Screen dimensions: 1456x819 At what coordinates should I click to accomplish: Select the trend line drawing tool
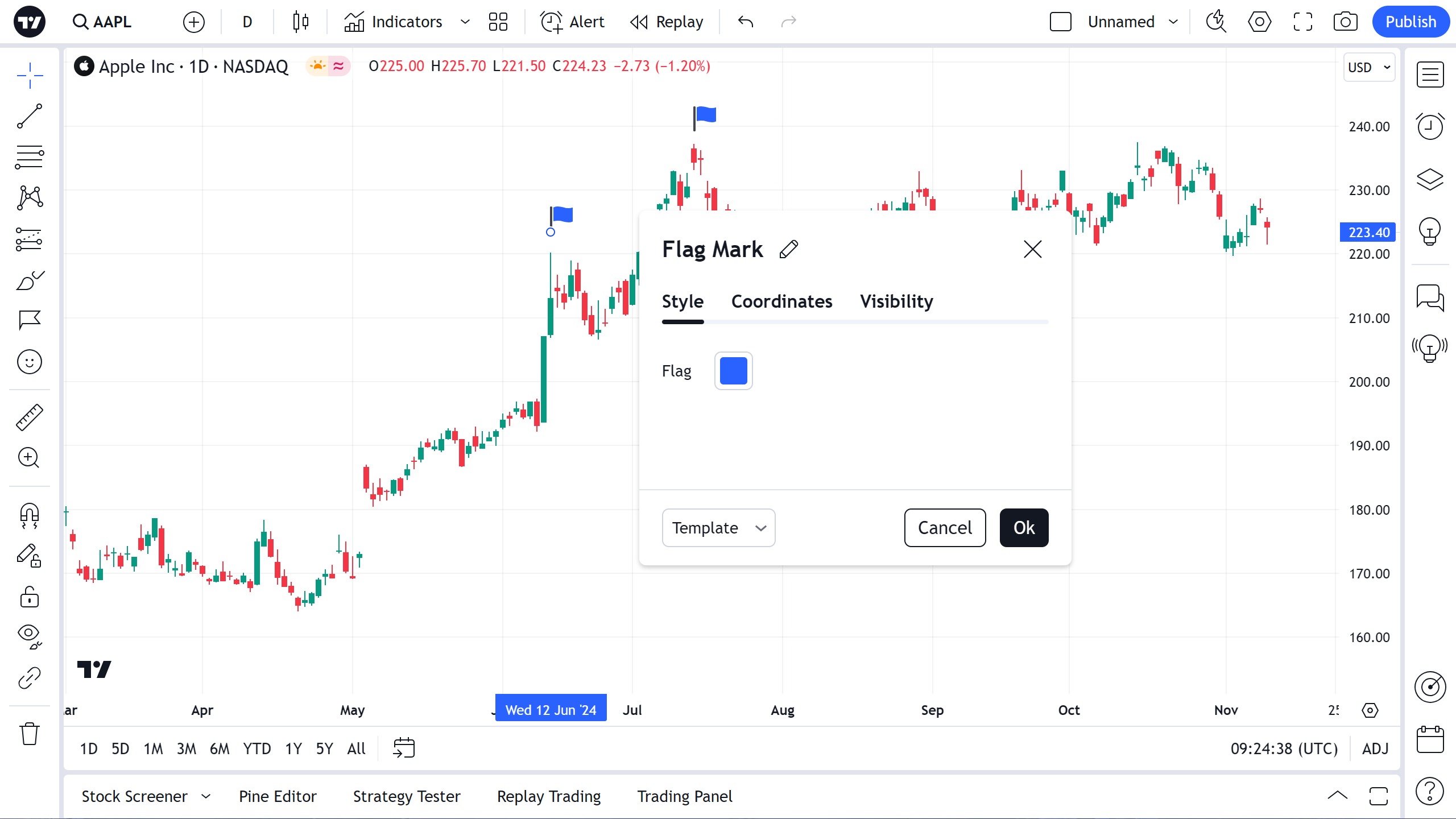pos(30,116)
